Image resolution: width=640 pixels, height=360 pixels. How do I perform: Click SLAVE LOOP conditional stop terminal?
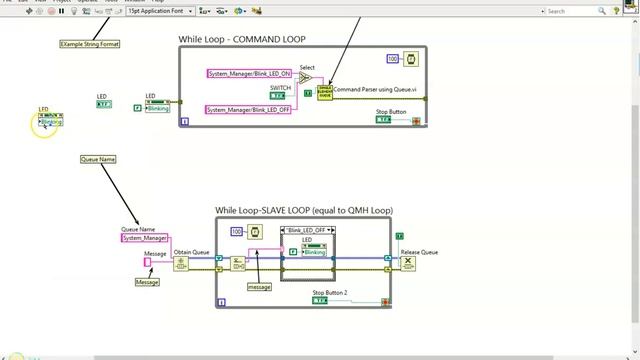[384, 302]
